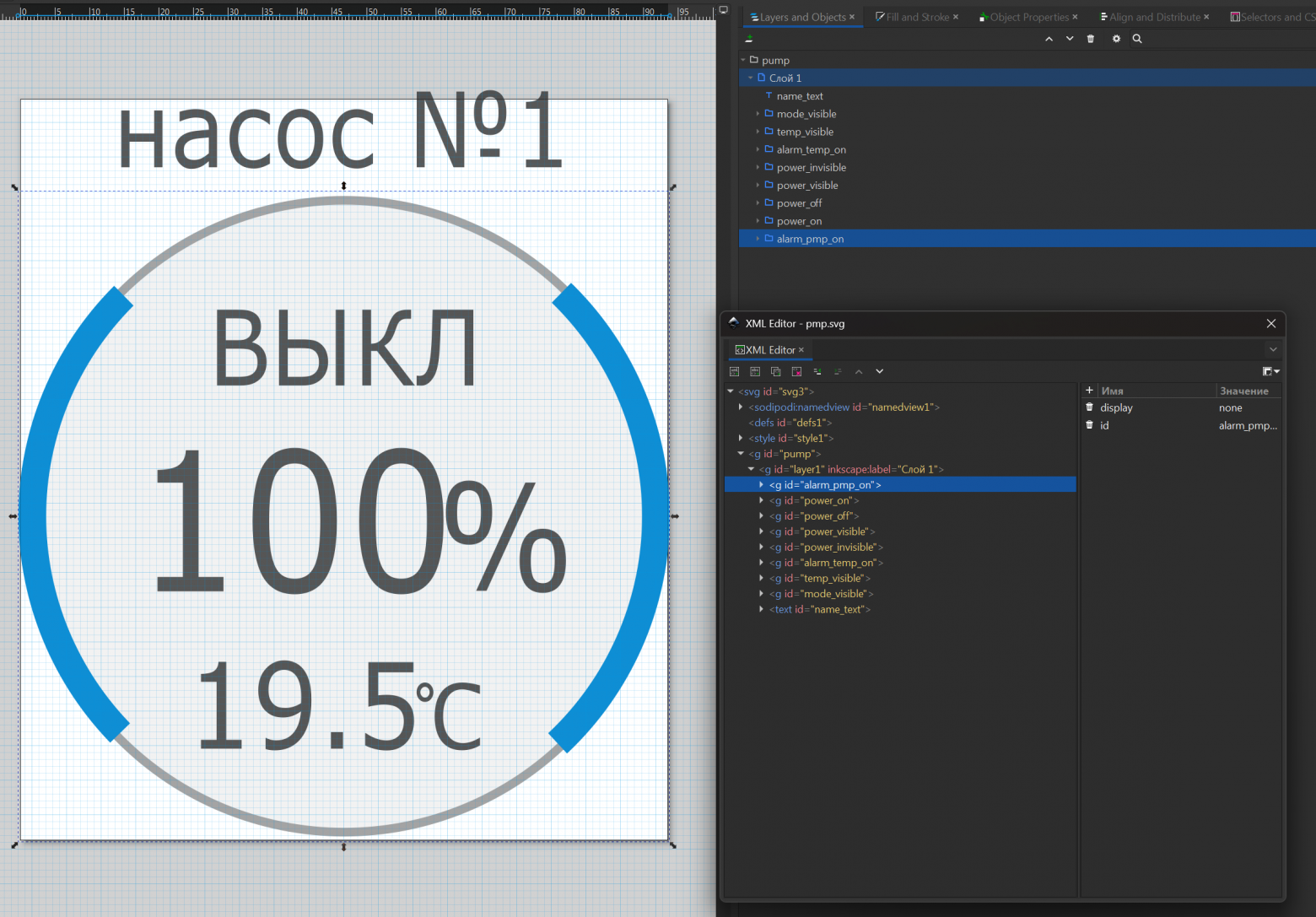The height and width of the screenshot is (917, 1316).
Task: Select alarm_temp_on node in XML tree
Action: (x=826, y=563)
